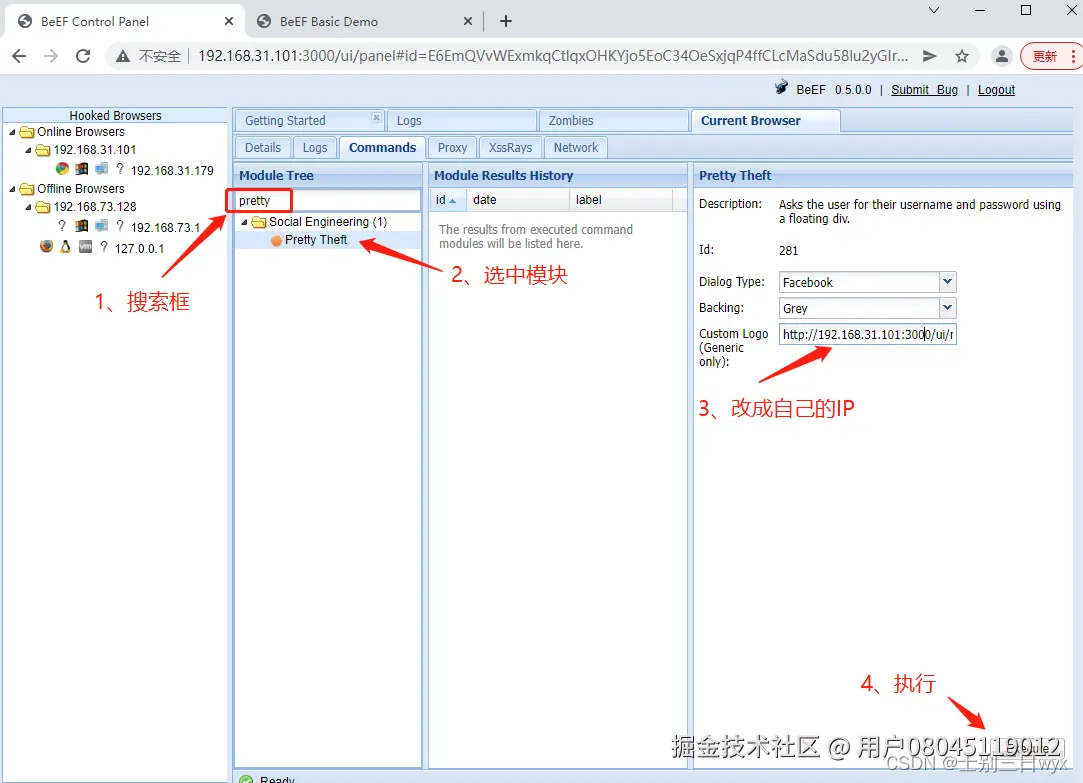Click the Linux penguin icon for 127.0.0.1

tap(65, 246)
